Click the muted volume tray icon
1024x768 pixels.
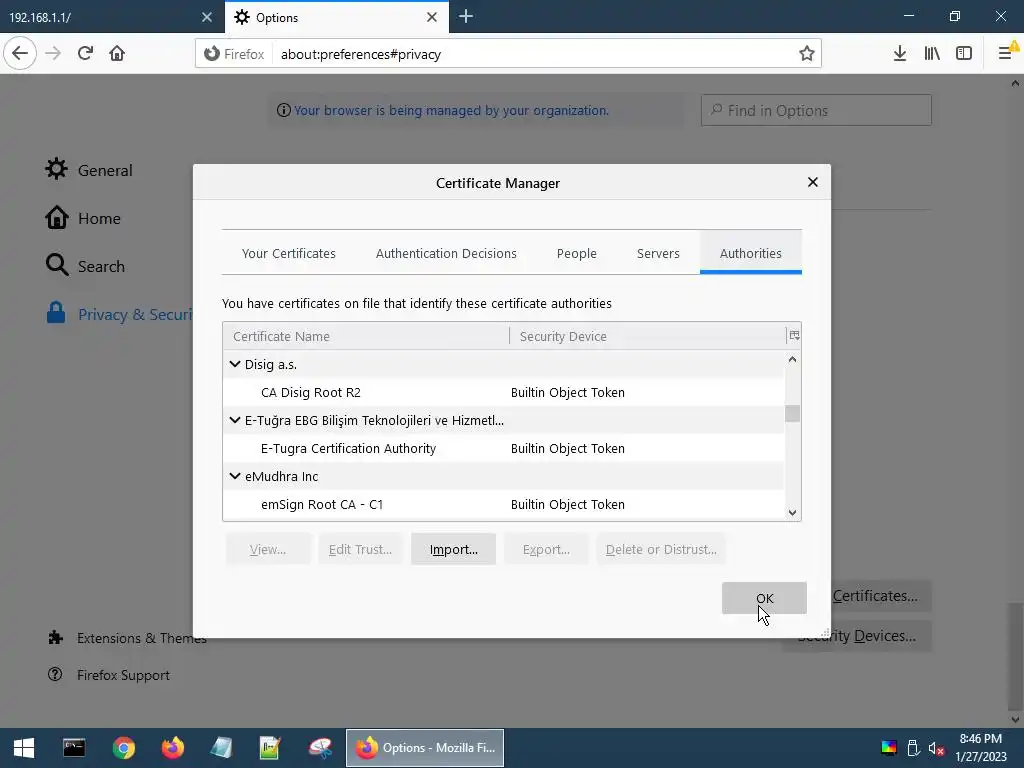[936, 748]
